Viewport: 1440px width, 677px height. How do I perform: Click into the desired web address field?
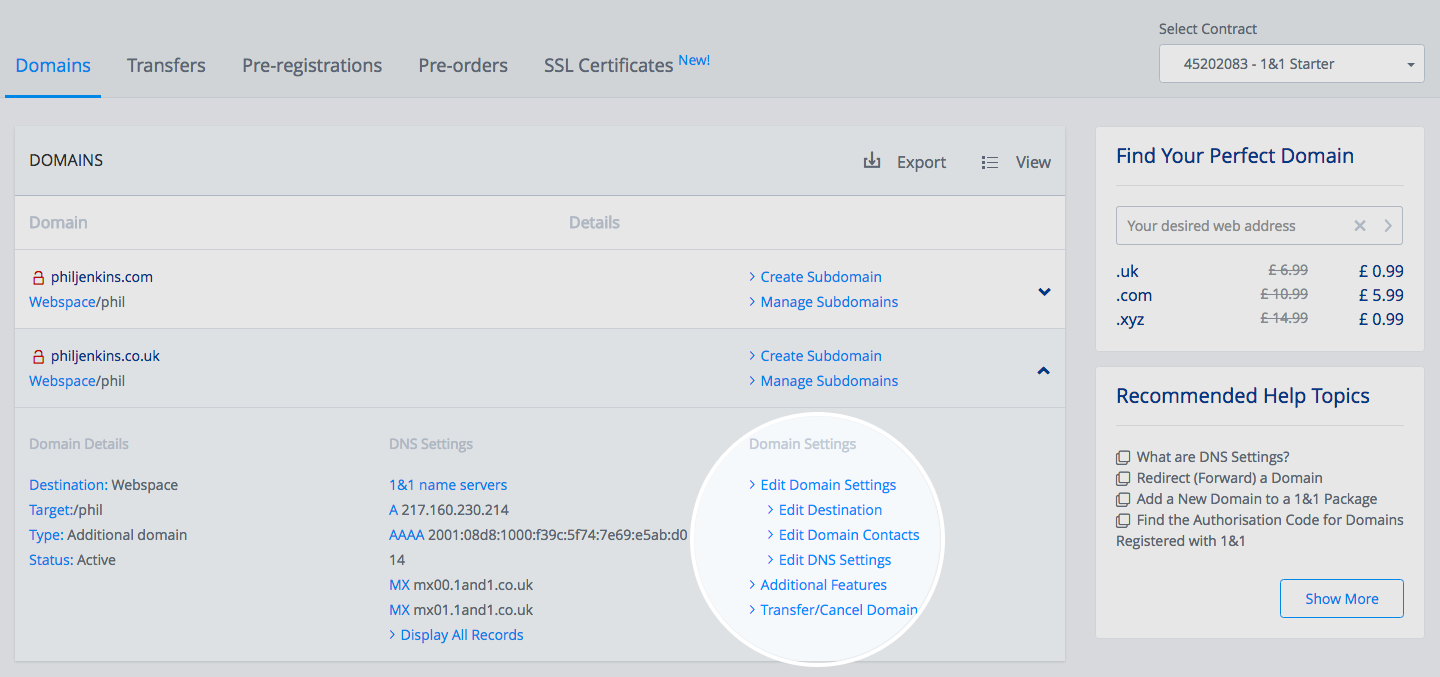[x=1230, y=226]
